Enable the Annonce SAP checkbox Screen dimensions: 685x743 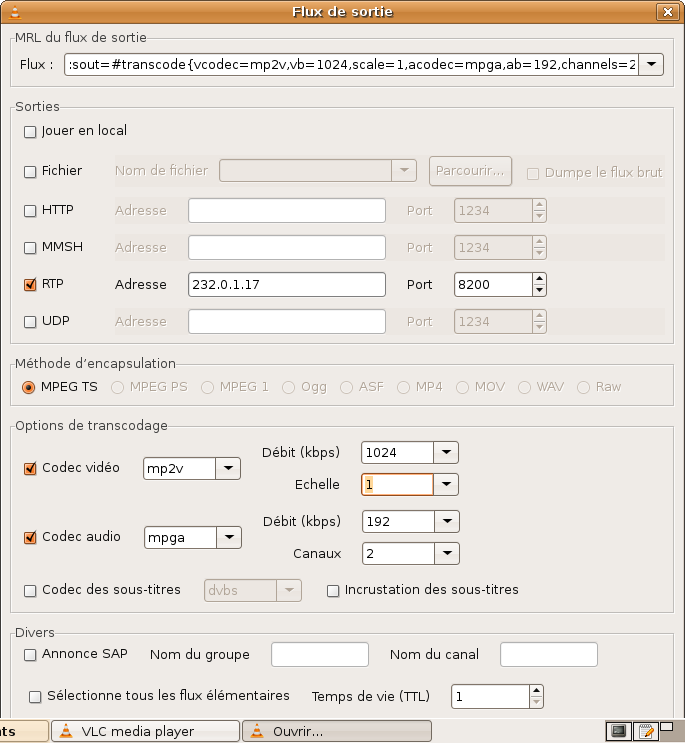point(30,655)
